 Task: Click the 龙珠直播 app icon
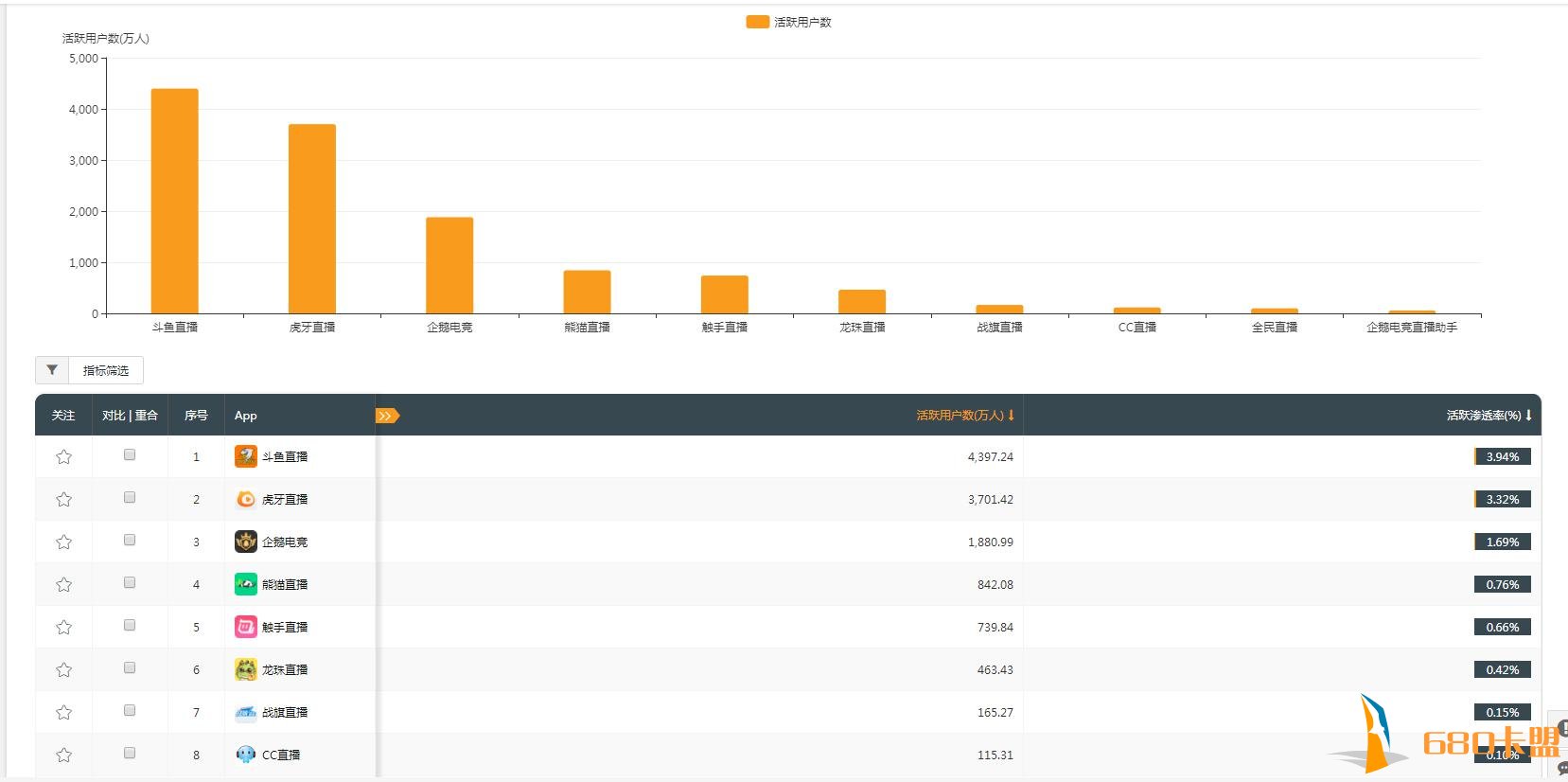(x=246, y=669)
